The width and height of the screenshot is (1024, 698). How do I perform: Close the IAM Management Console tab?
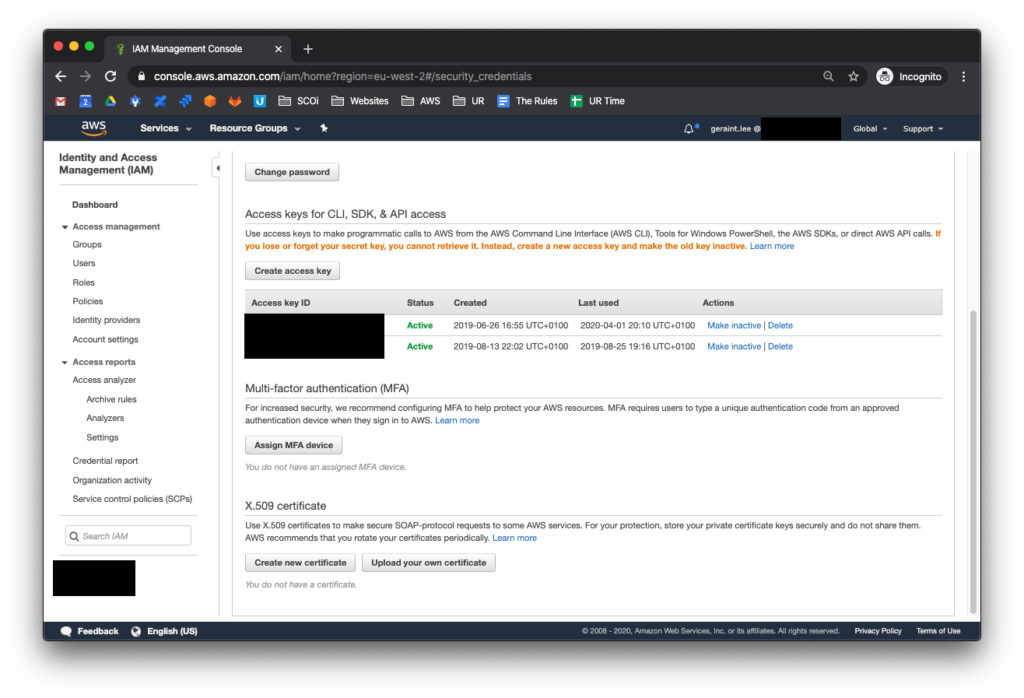pyautogui.click(x=278, y=49)
